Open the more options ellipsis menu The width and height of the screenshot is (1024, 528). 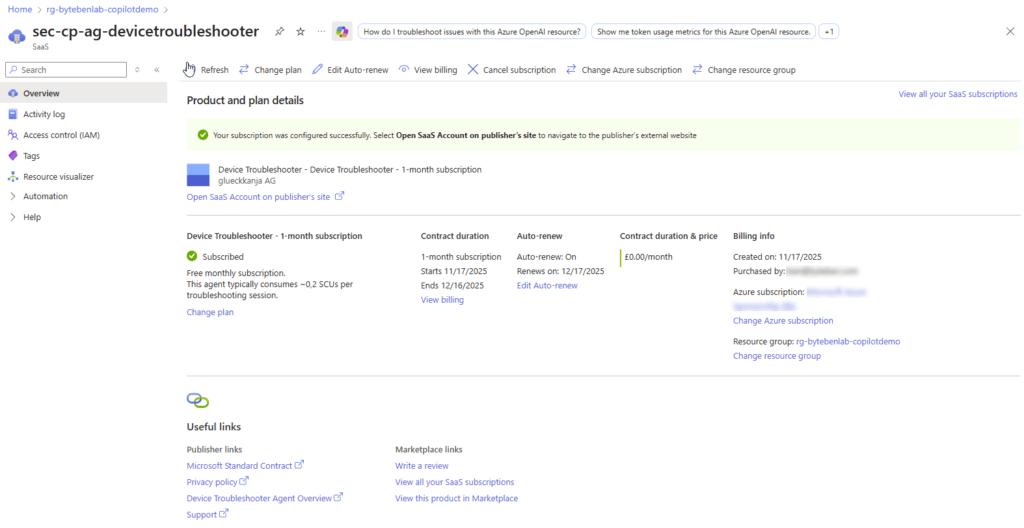[x=321, y=32]
